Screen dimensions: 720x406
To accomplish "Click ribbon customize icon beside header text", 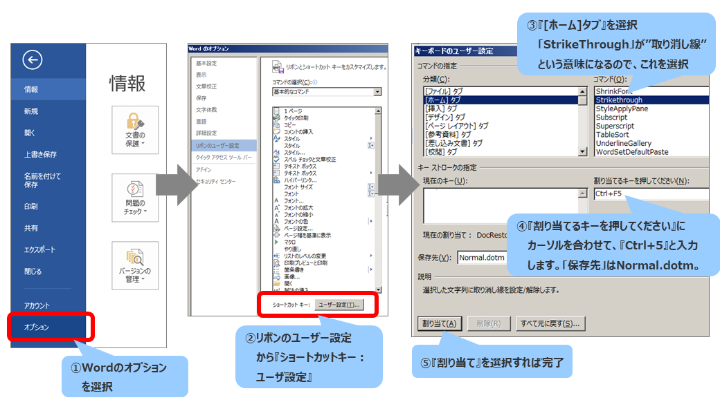I will (277, 67).
